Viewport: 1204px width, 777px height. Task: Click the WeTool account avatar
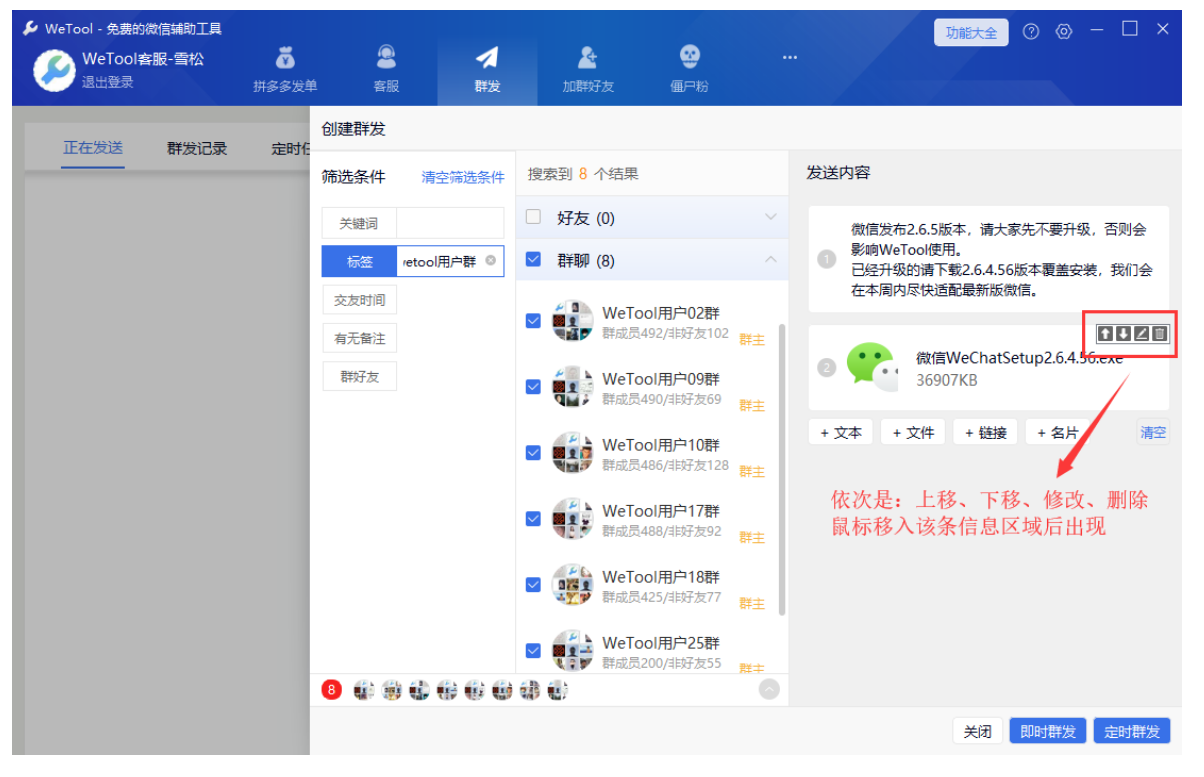point(54,69)
